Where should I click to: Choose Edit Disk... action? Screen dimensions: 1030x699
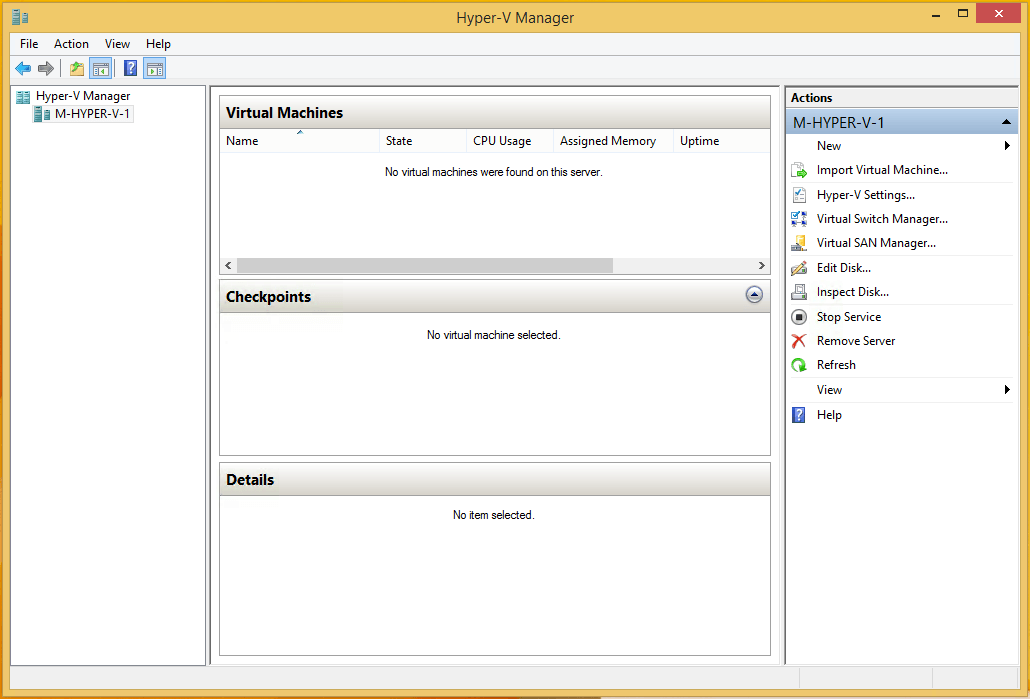point(844,268)
